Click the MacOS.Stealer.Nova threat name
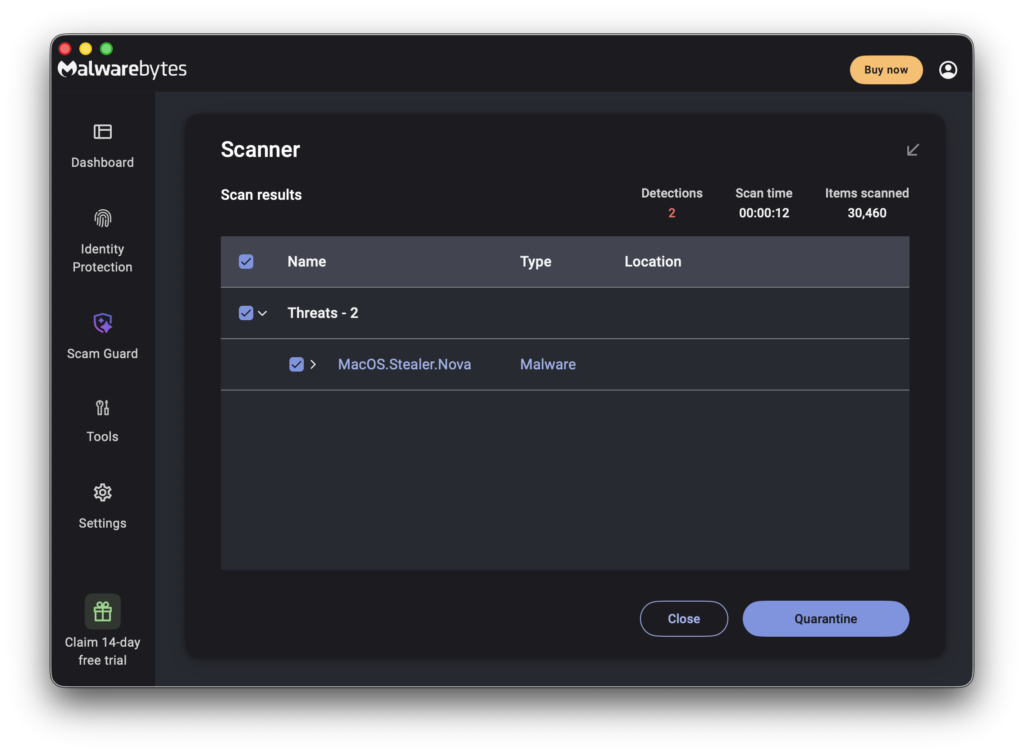1024x754 pixels. pos(404,364)
